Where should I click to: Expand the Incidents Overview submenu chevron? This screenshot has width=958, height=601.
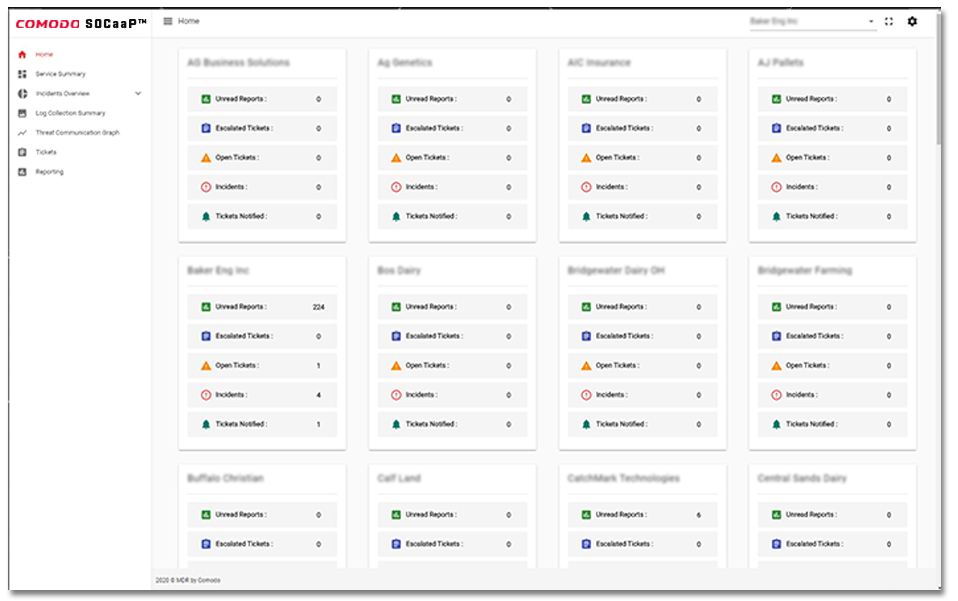pyautogui.click(x=138, y=93)
